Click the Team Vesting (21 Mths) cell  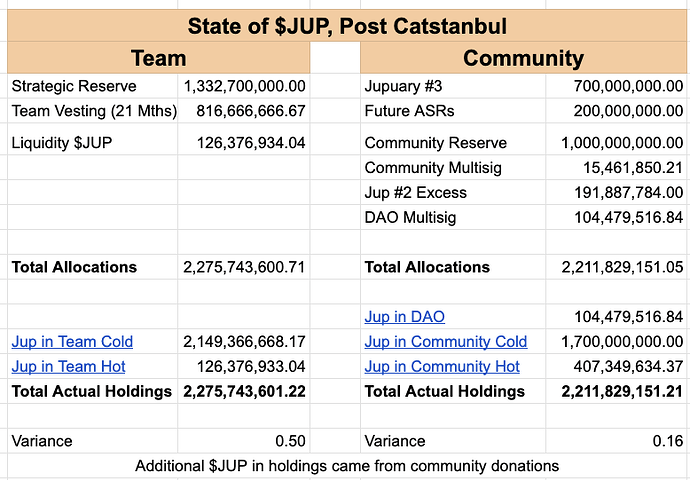click(x=94, y=111)
